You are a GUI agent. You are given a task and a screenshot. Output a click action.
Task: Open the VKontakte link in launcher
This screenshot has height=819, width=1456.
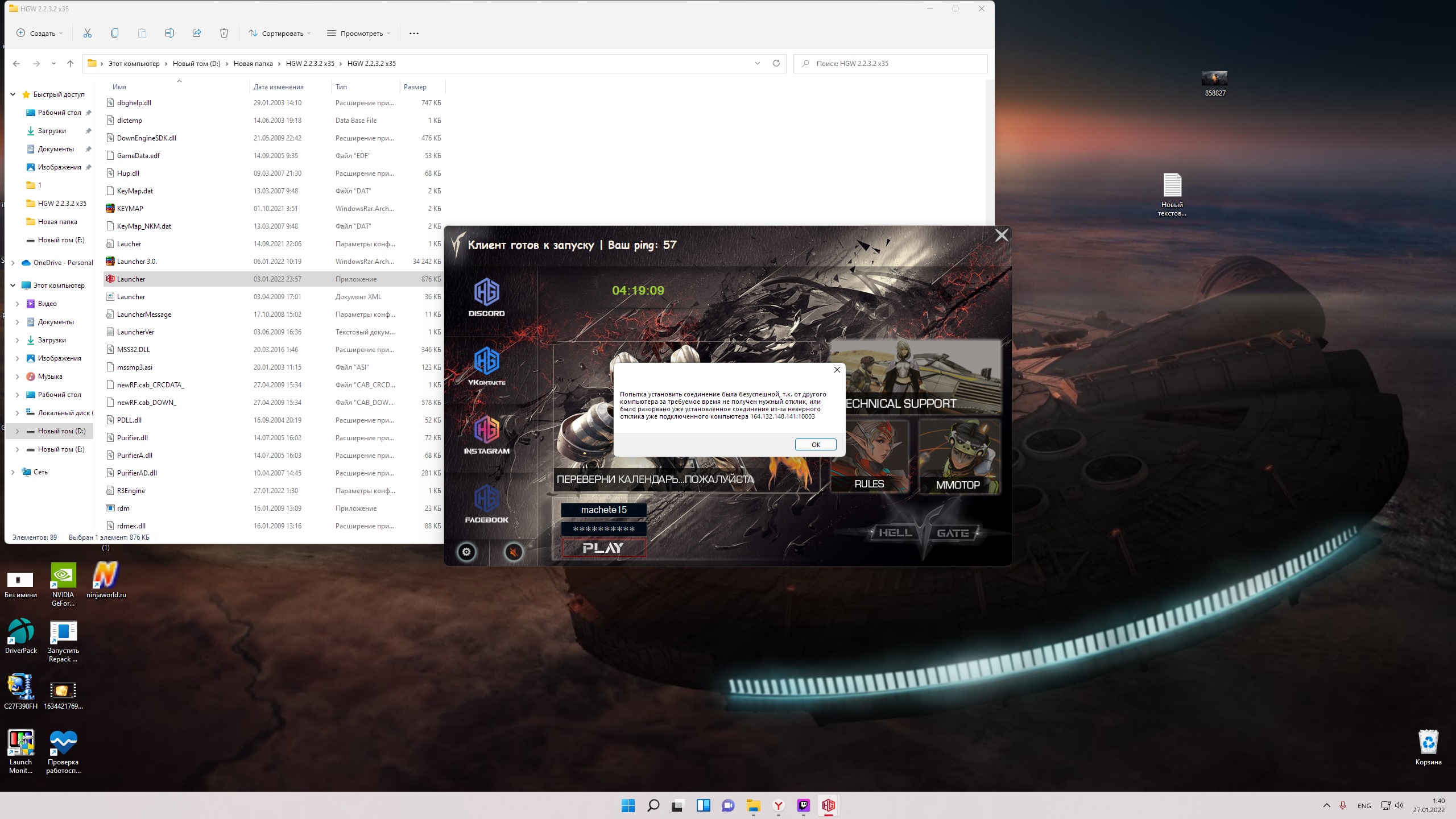[486, 366]
